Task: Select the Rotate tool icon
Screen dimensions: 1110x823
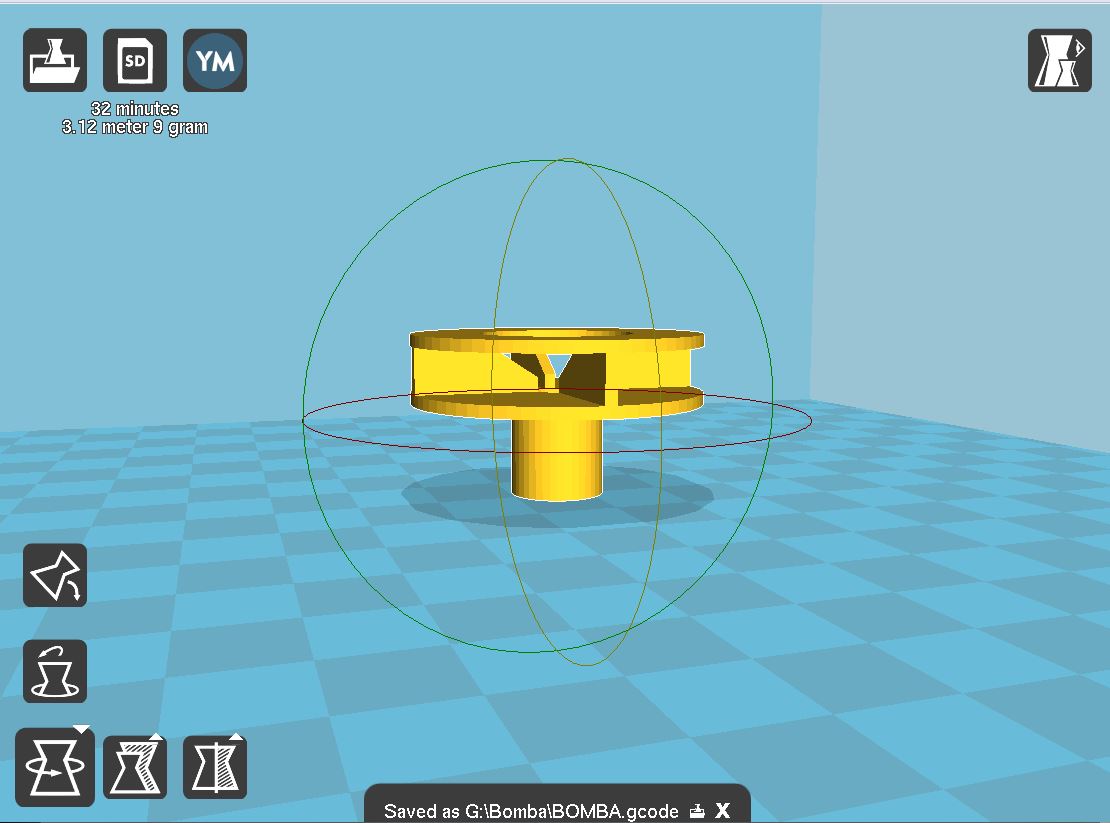Action: pos(55,767)
